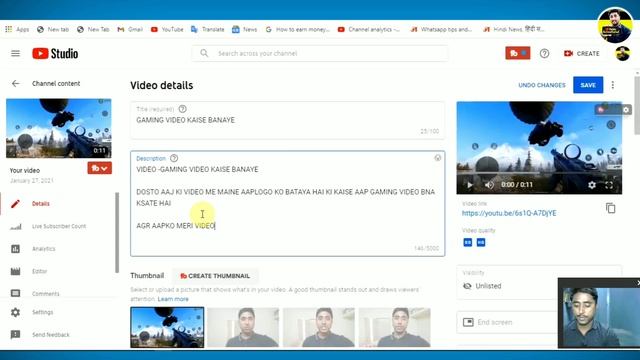The image size is (640, 360).
Task: Open Editor in the sidebar
Action: tap(40, 271)
